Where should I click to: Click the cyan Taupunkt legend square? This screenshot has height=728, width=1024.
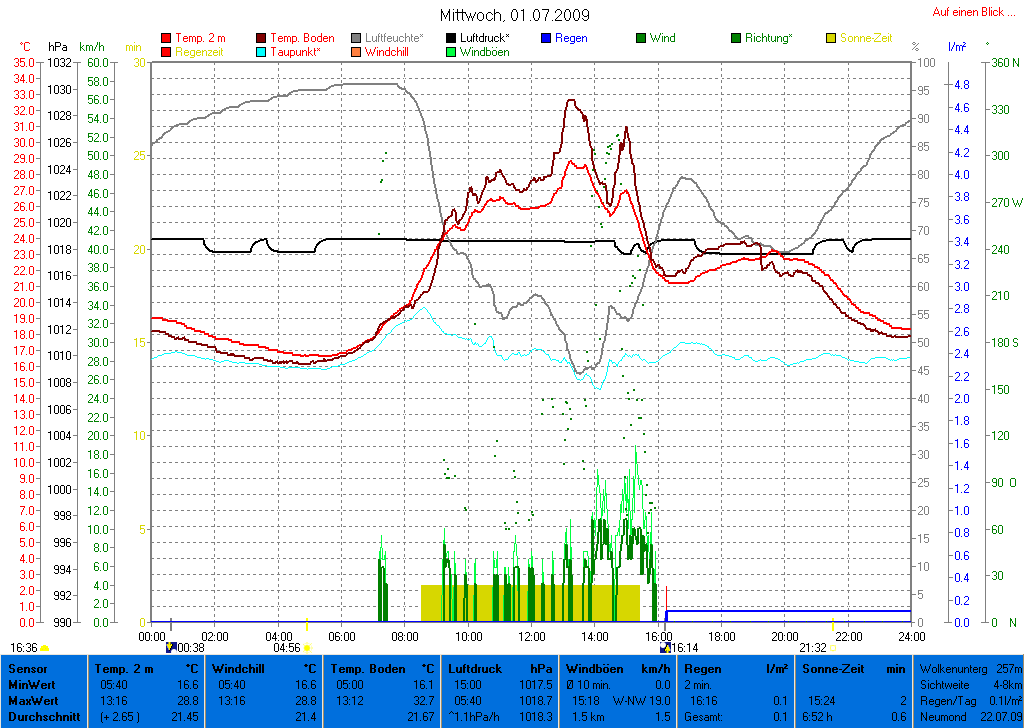pos(262,51)
